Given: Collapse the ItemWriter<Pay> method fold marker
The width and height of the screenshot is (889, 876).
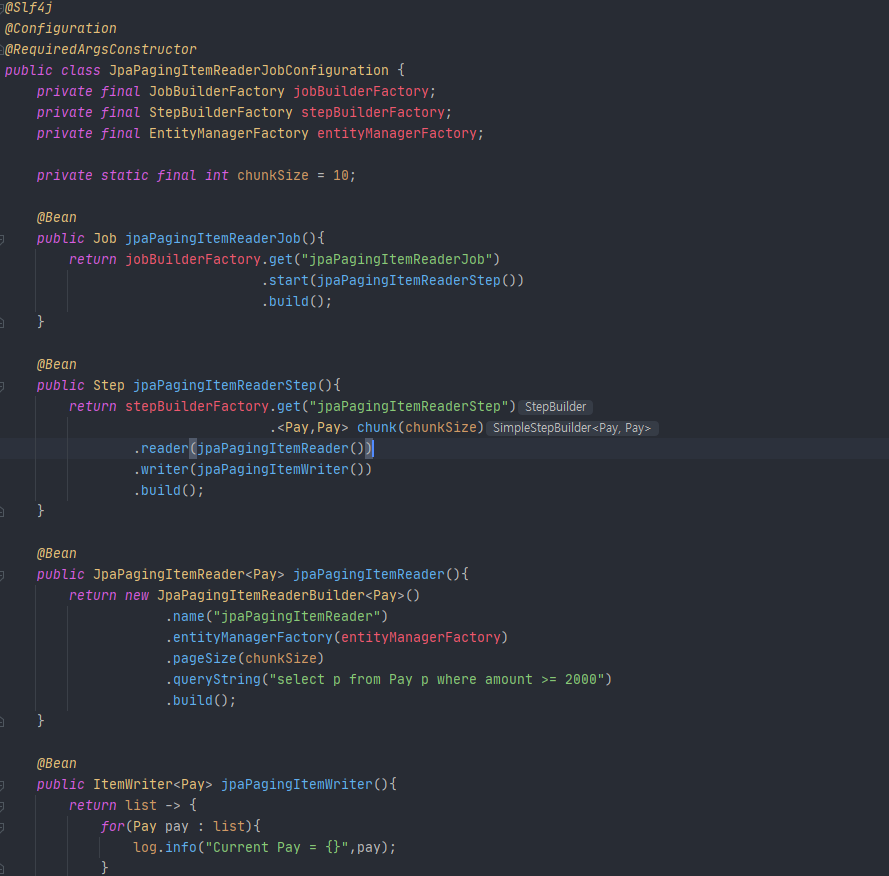Looking at the screenshot, I should pos(2,785).
